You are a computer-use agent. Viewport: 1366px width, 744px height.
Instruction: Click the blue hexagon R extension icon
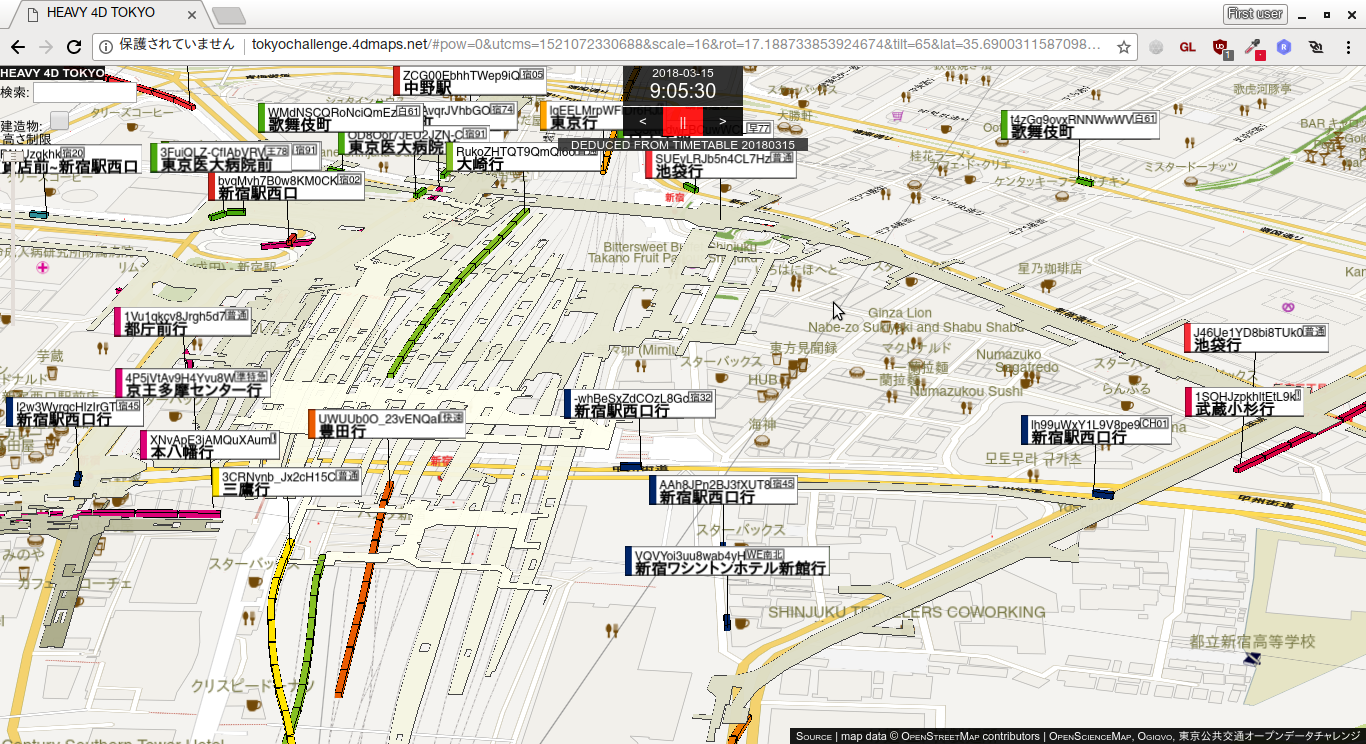coord(1285,47)
